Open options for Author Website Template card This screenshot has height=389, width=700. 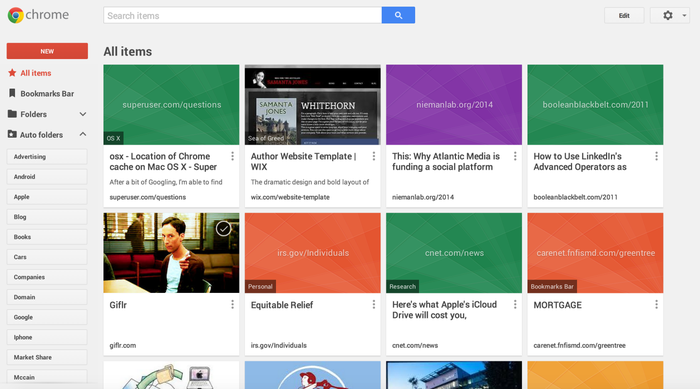coord(374,156)
